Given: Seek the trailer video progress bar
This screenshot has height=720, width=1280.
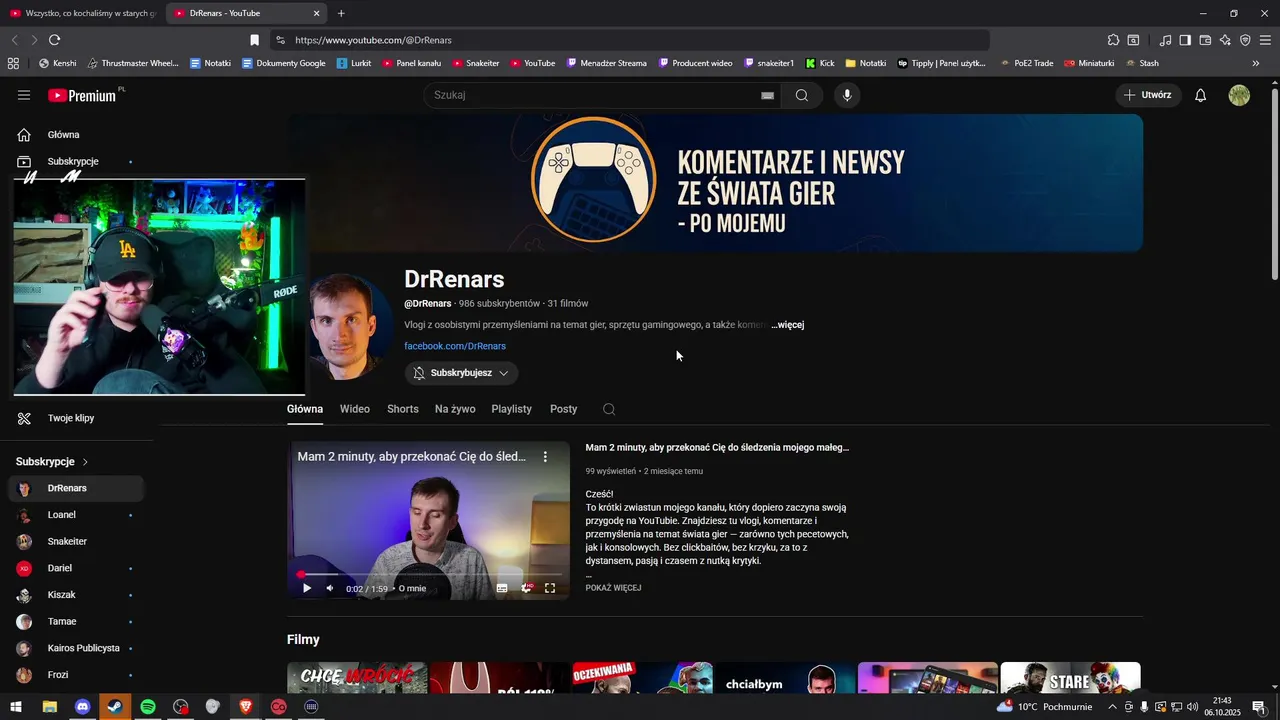Looking at the screenshot, I should (x=430, y=574).
